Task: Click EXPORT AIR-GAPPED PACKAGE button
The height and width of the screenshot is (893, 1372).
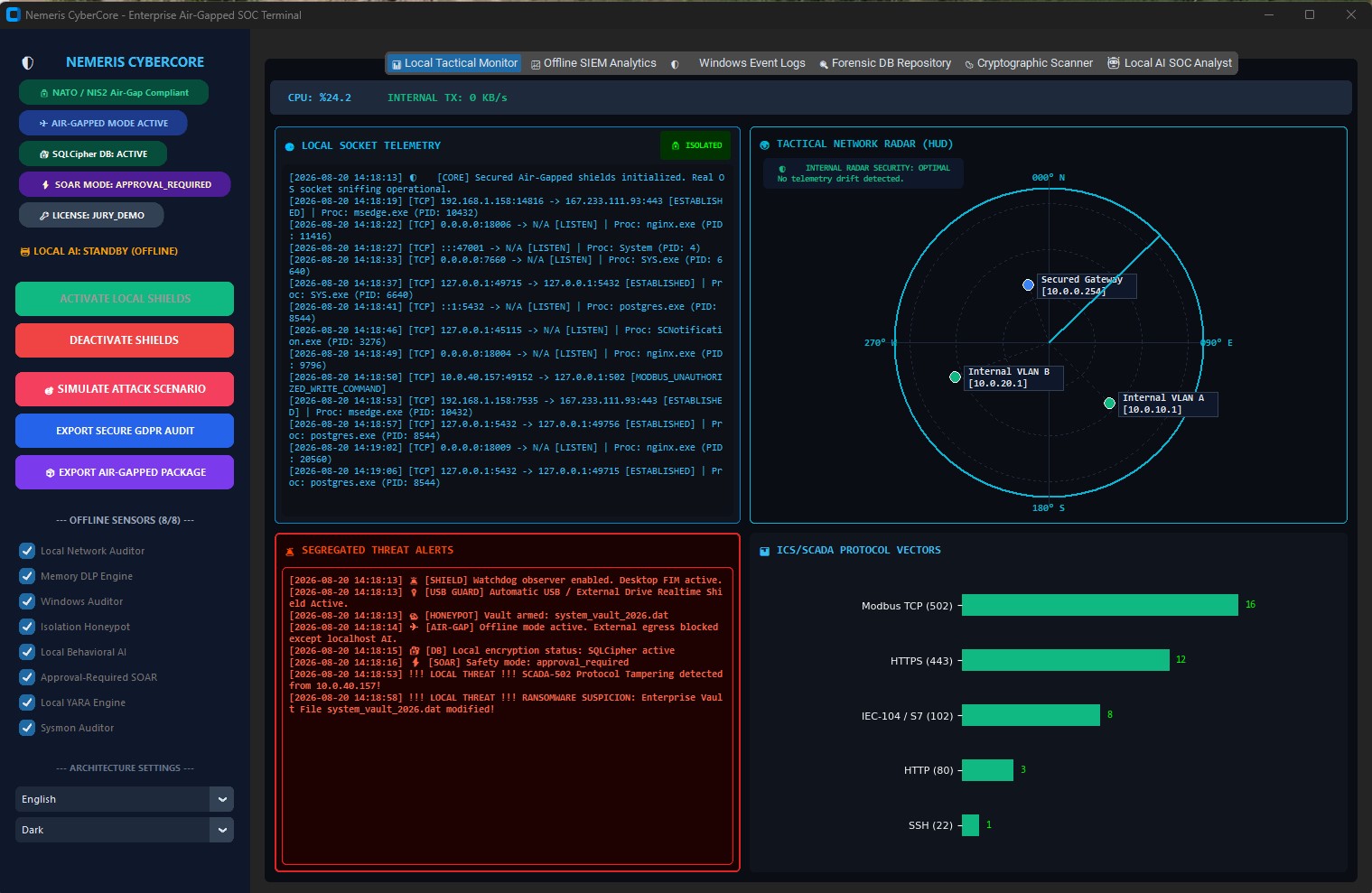Action: click(125, 472)
